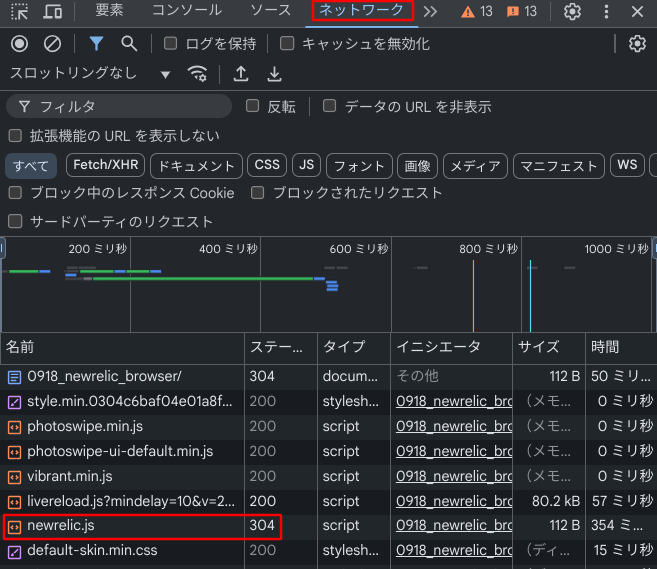The width and height of the screenshot is (657, 569).
Task: Close the DevTools panel
Action: click(x=637, y=11)
